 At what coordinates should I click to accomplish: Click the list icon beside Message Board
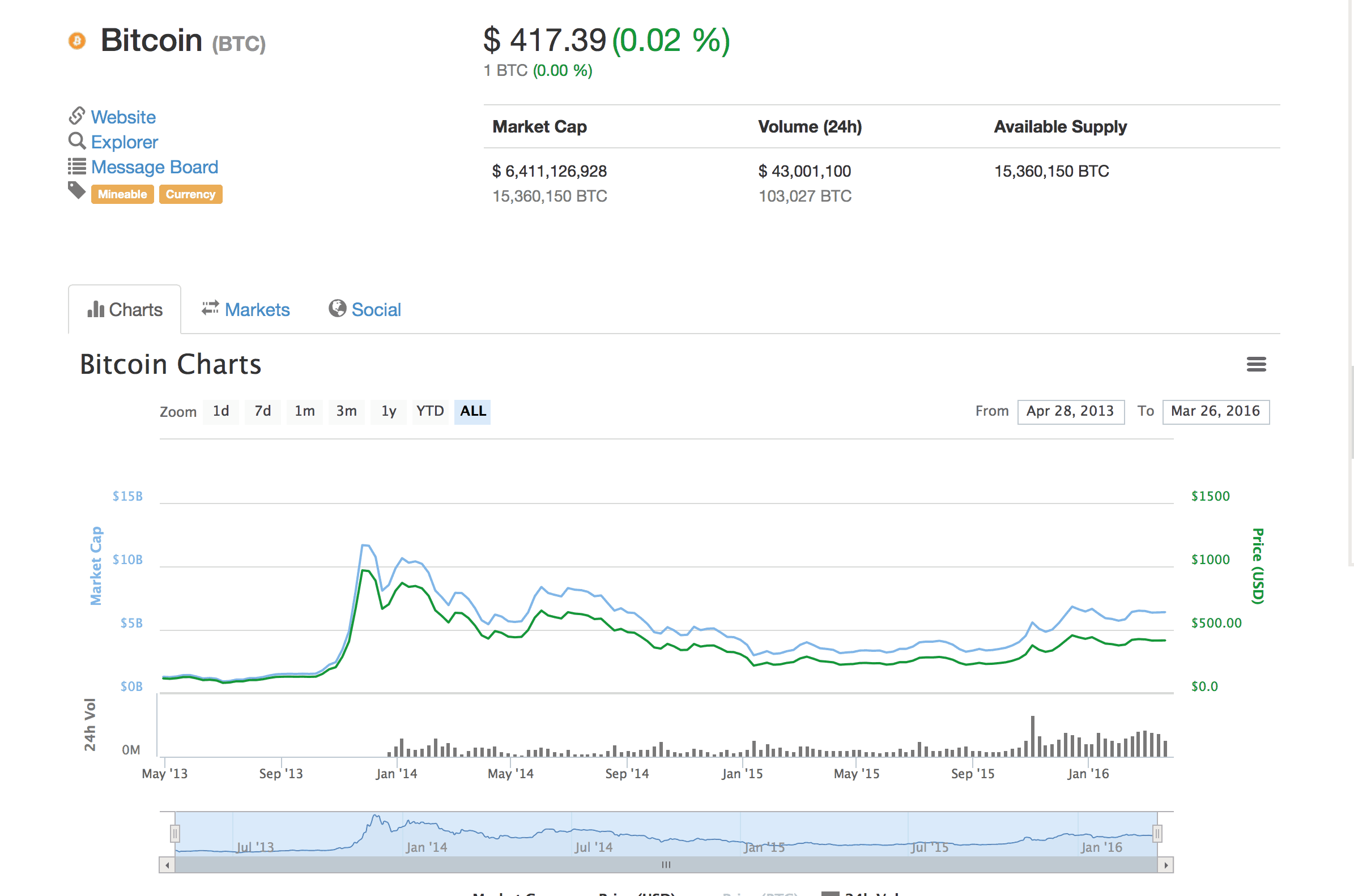[77, 167]
